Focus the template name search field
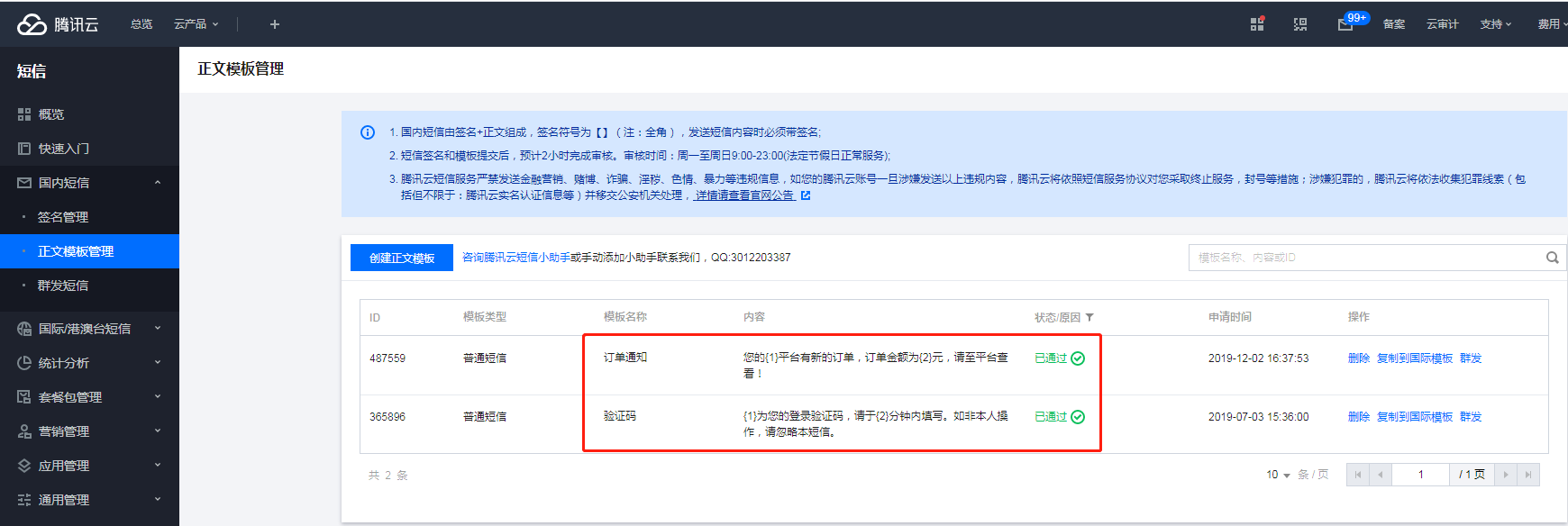This screenshot has width=1568, height=526. (x=1375, y=258)
